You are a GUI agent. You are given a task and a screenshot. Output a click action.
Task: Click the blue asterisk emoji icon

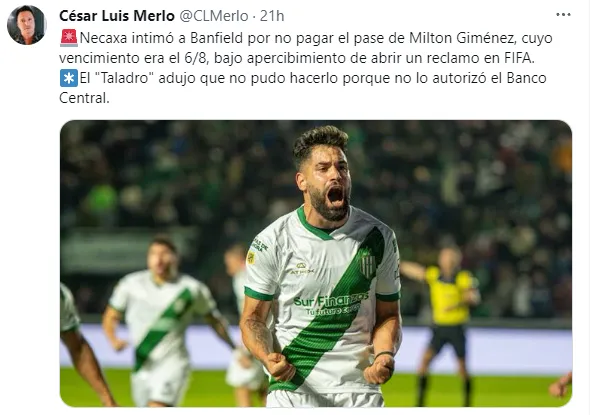(69, 78)
